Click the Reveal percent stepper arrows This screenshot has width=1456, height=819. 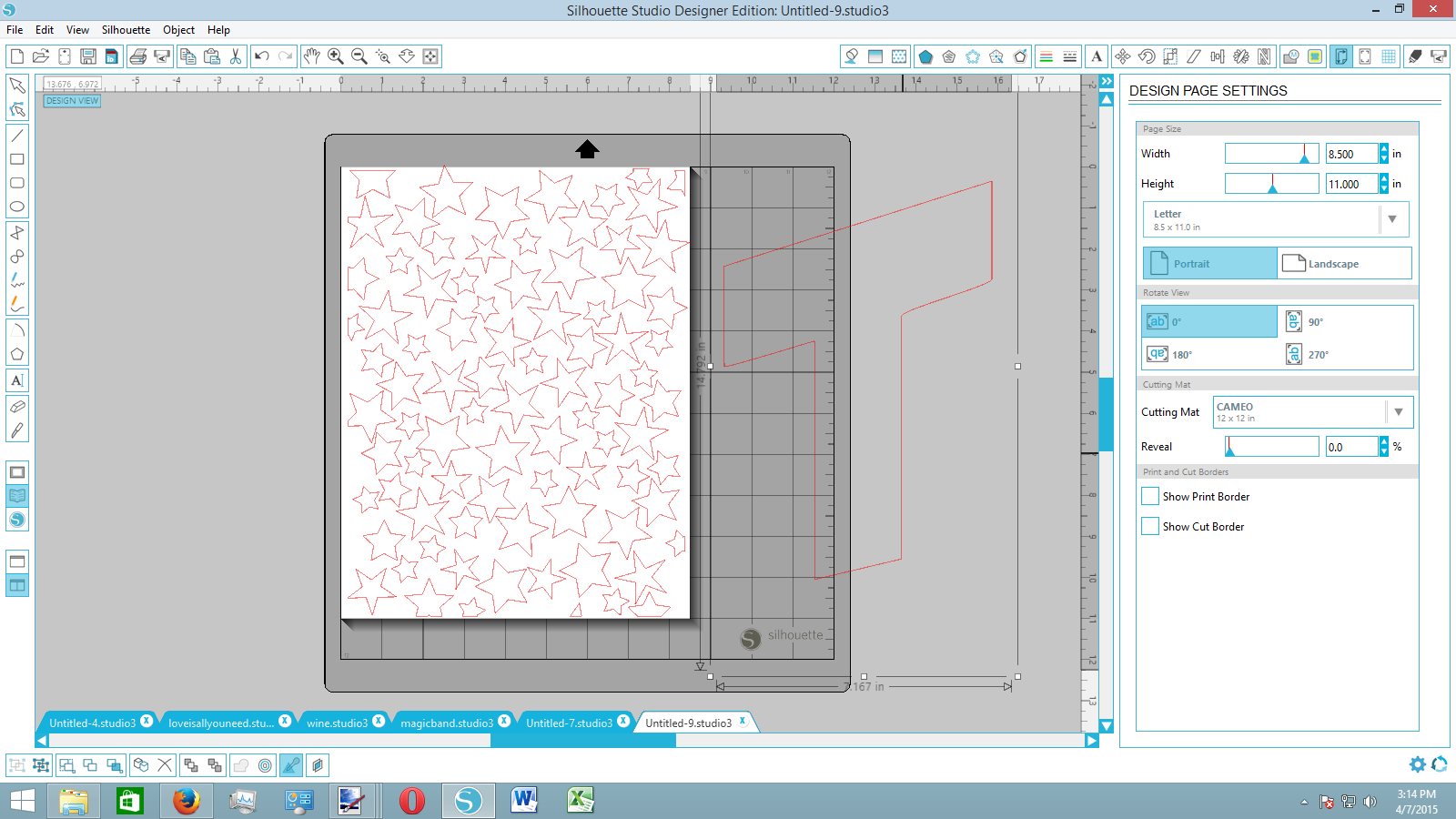click(x=1384, y=447)
